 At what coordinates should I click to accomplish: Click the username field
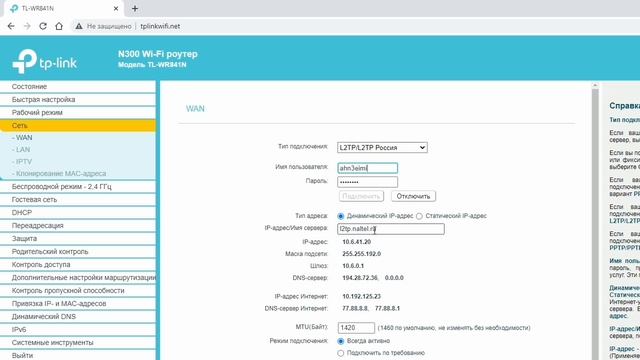pos(367,168)
